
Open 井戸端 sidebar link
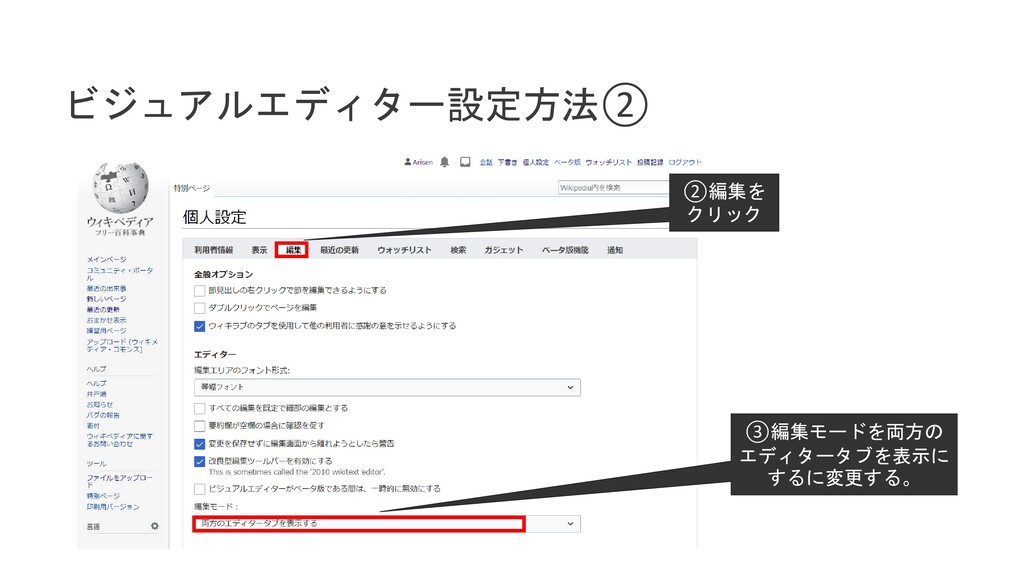click(97, 394)
